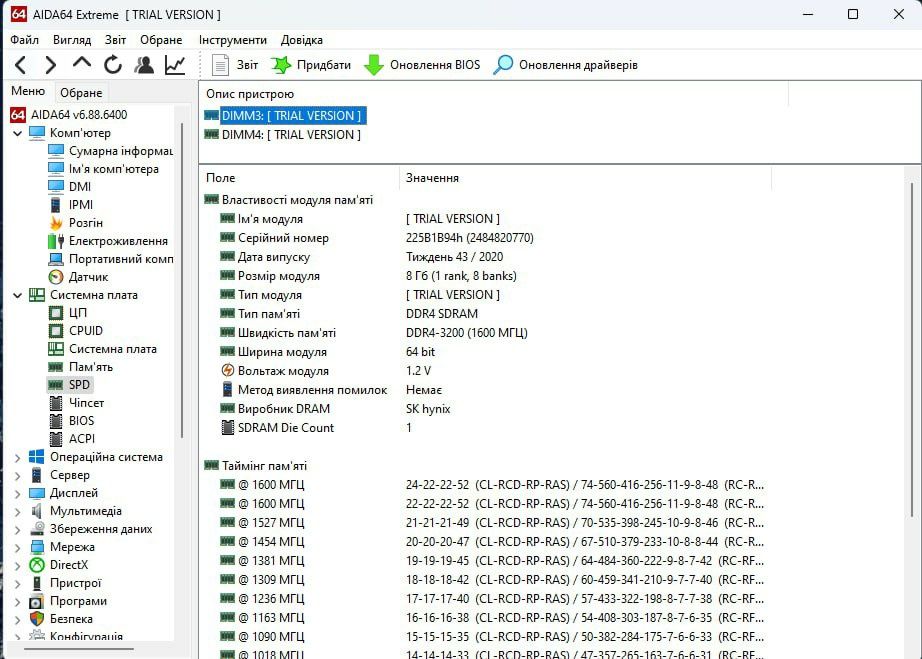
Task: Expand the Мультимедіа tree node
Action: point(18,511)
